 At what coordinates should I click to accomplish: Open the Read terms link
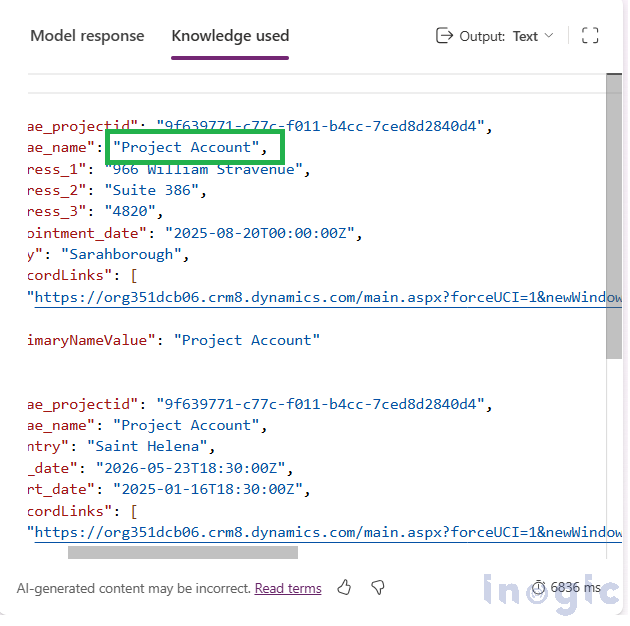tap(288, 588)
